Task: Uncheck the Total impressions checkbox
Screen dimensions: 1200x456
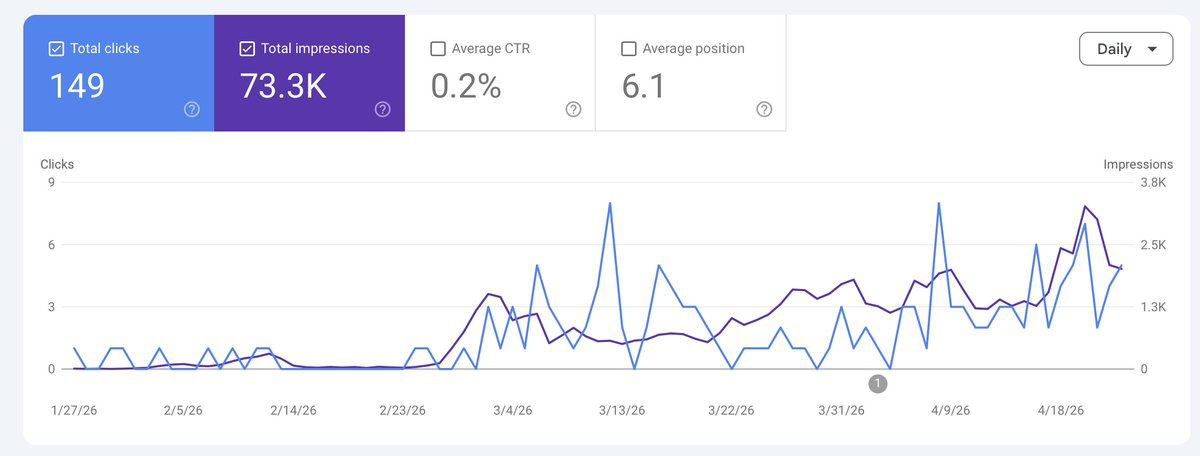Action: point(247,48)
